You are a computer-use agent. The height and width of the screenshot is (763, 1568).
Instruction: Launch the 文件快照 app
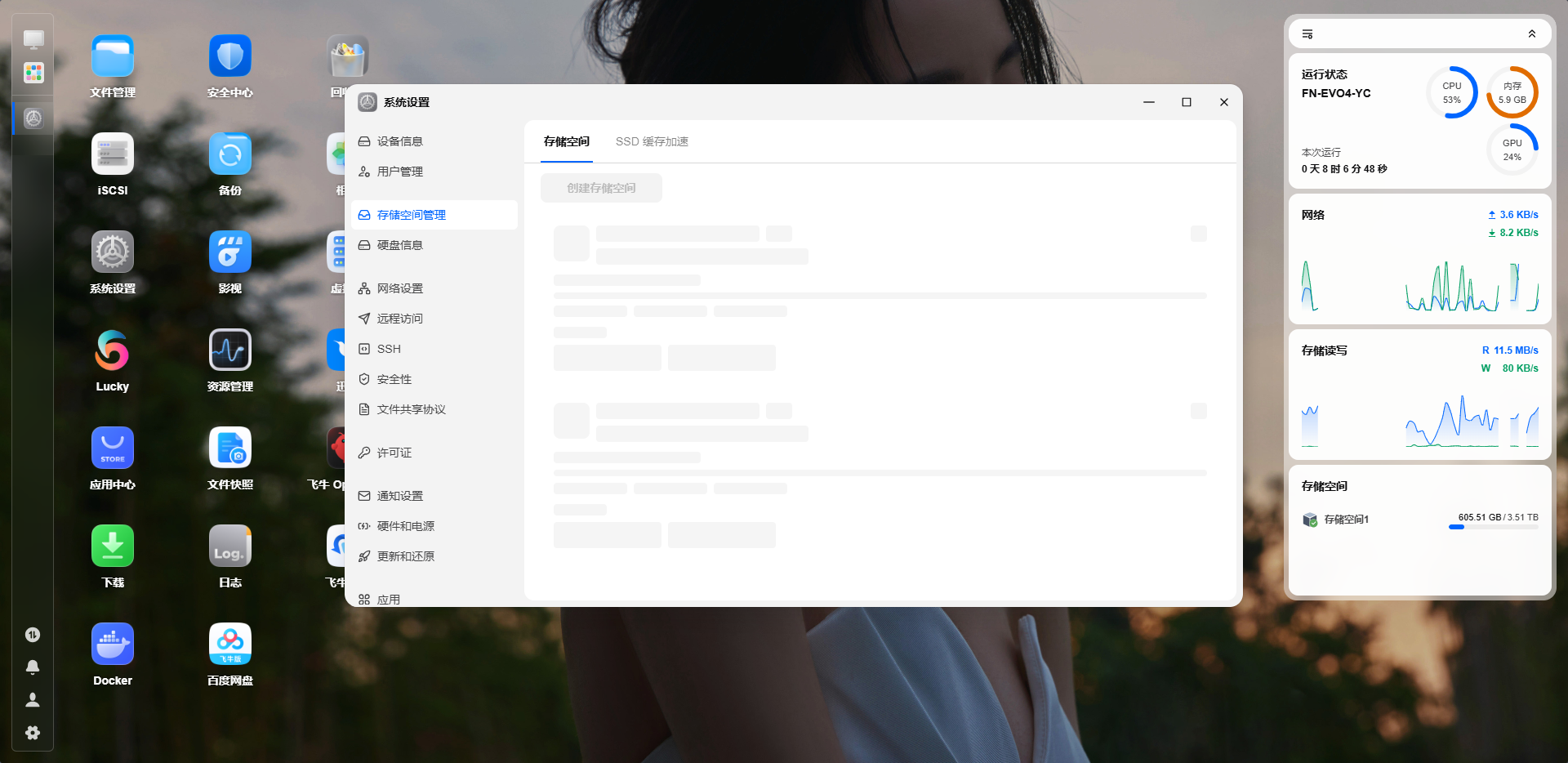[230, 448]
